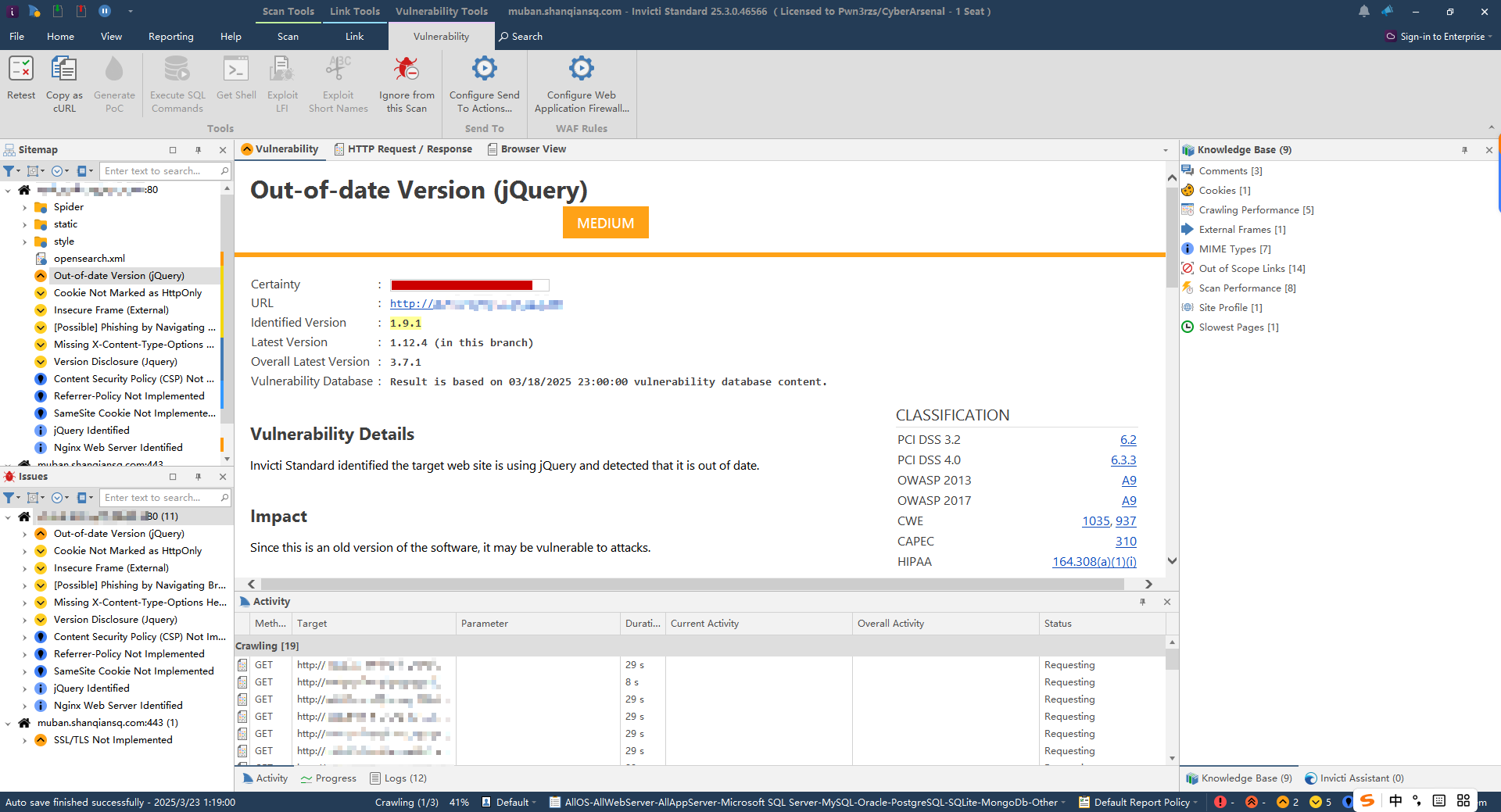Open CWE 1035 link
Screen dimensions: 1501x812
(x=1095, y=521)
